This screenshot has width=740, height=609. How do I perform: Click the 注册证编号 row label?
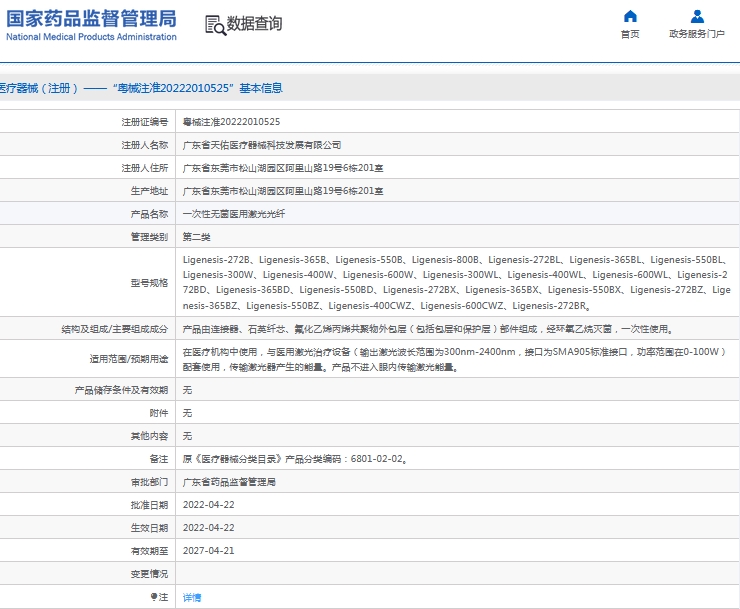click(145, 122)
